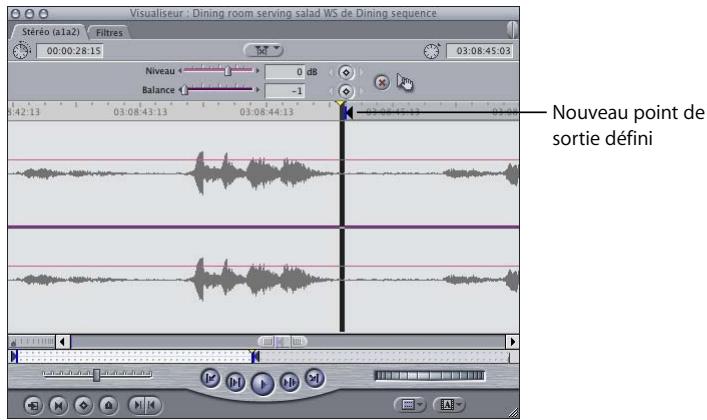Click the red reset button
This screenshot has width=707, height=420.
coord(382,82)
